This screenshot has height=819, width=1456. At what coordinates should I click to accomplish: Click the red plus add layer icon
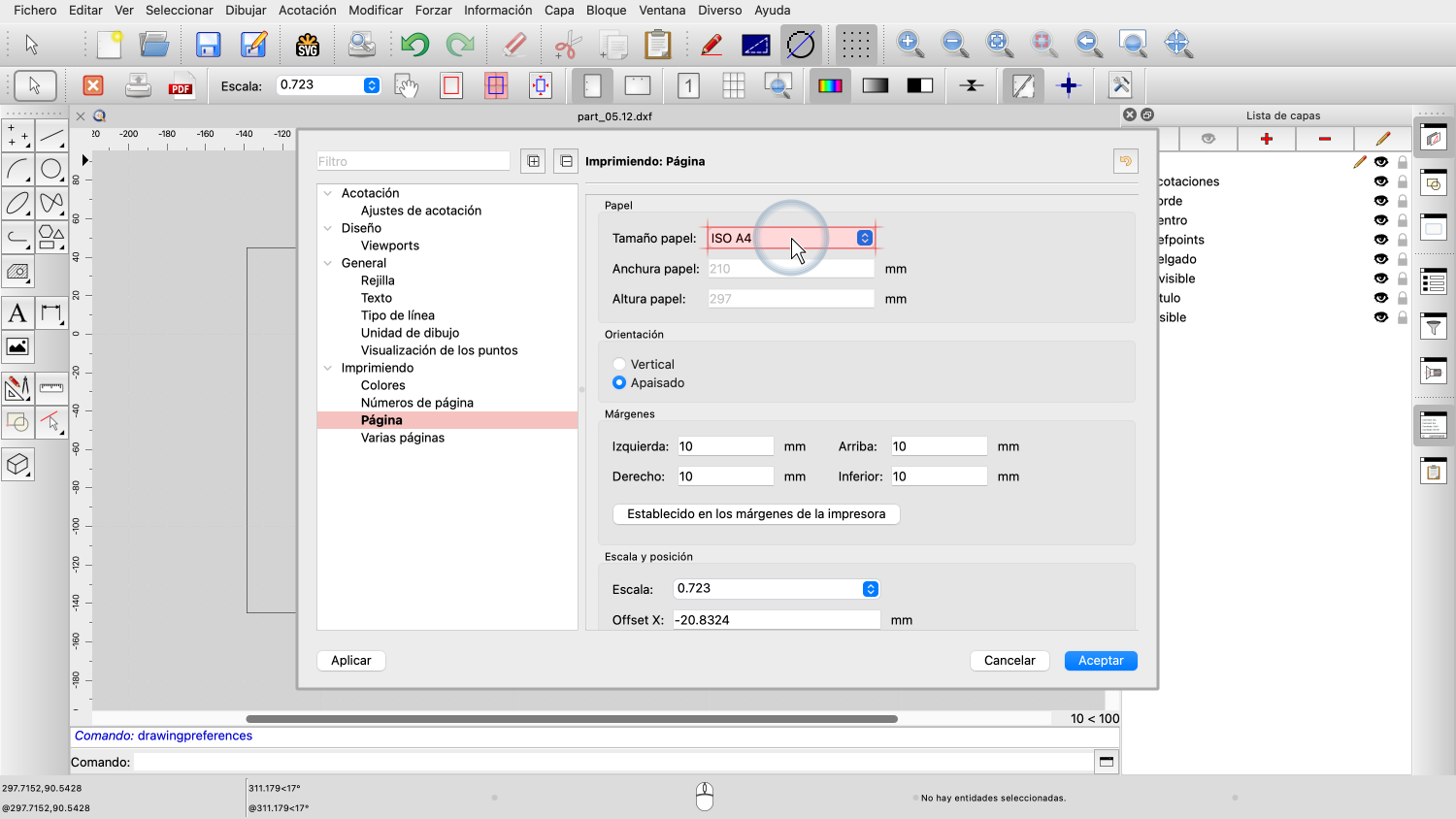click(x=1266, y=139)
